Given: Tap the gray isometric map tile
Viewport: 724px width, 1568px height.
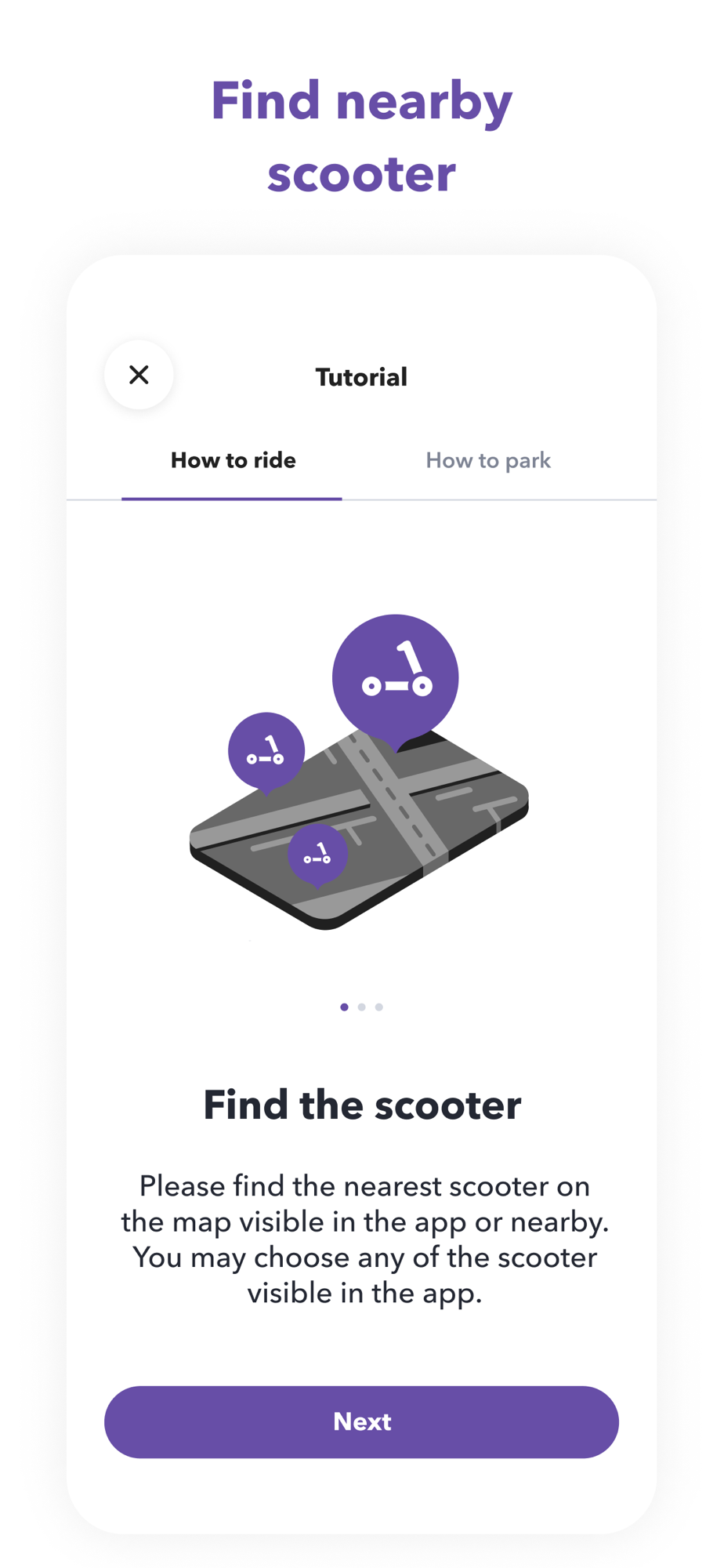Looking at the screenshot, I should point(359,831).
